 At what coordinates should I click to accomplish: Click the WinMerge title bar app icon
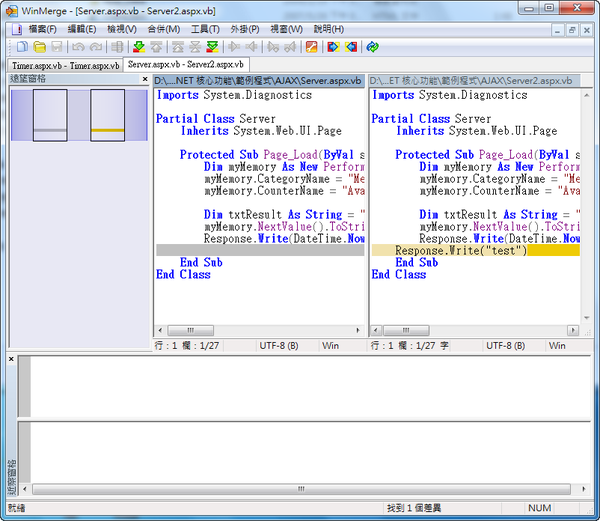click(x=11, y=11)
